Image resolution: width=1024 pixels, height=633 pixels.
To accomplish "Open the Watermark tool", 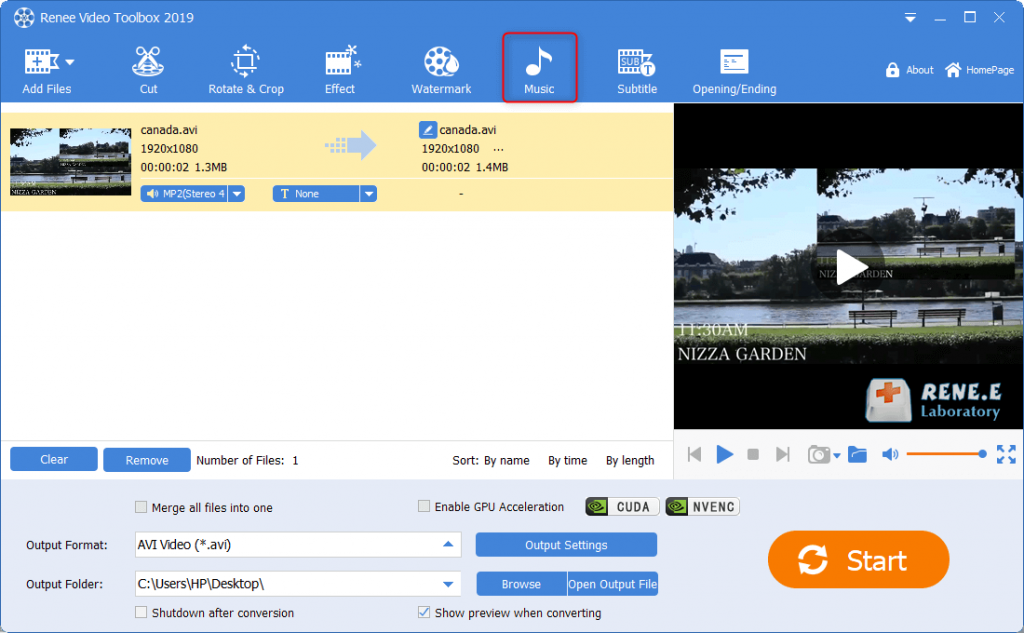I will (x=441, y=70).
